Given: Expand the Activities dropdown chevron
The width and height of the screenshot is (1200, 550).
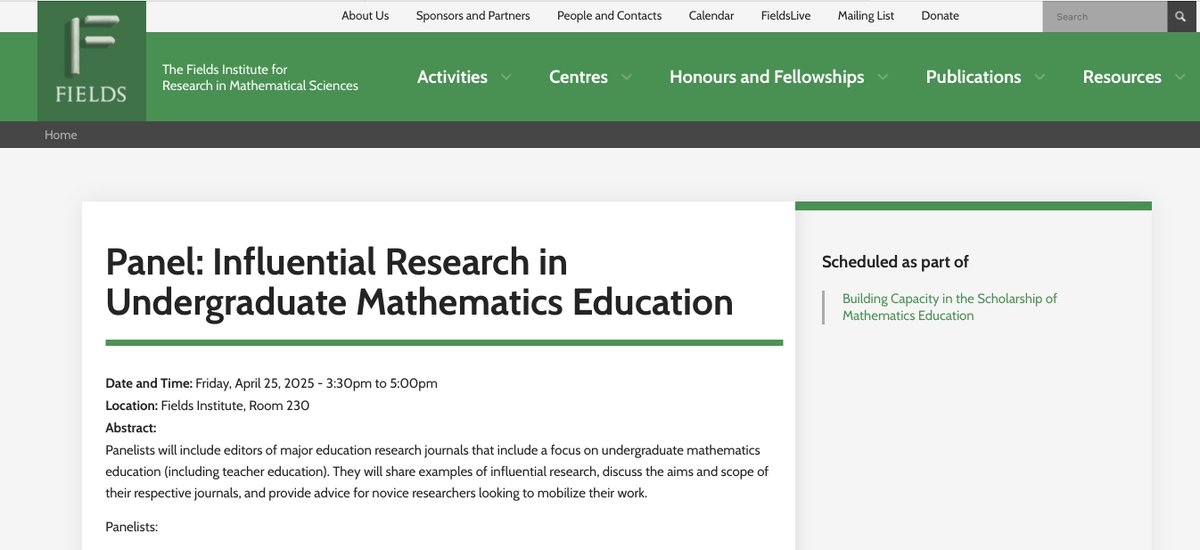Looking at the screenshot, I should click(506, 77).
